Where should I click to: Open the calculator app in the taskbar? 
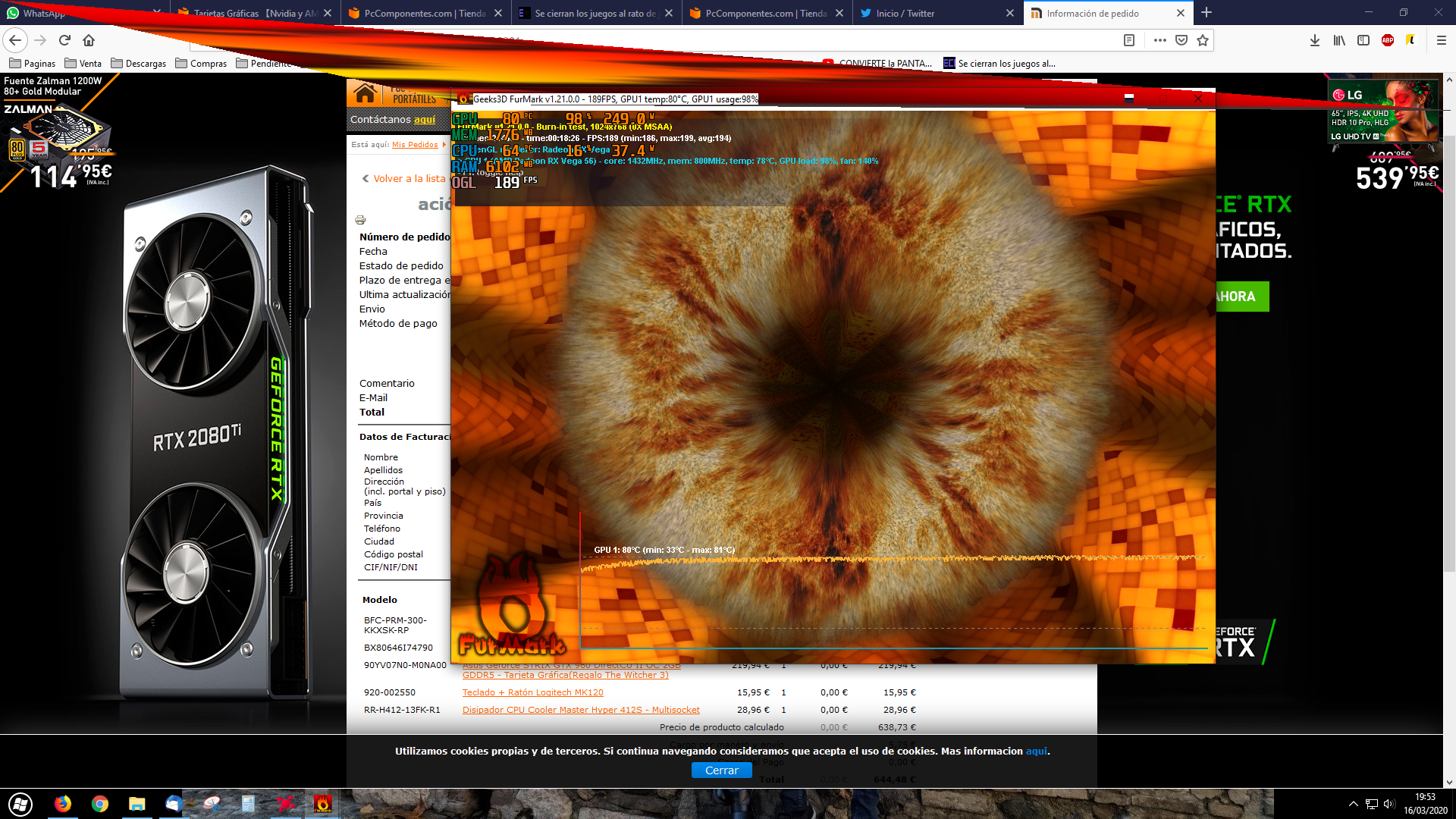click(248, 804)
